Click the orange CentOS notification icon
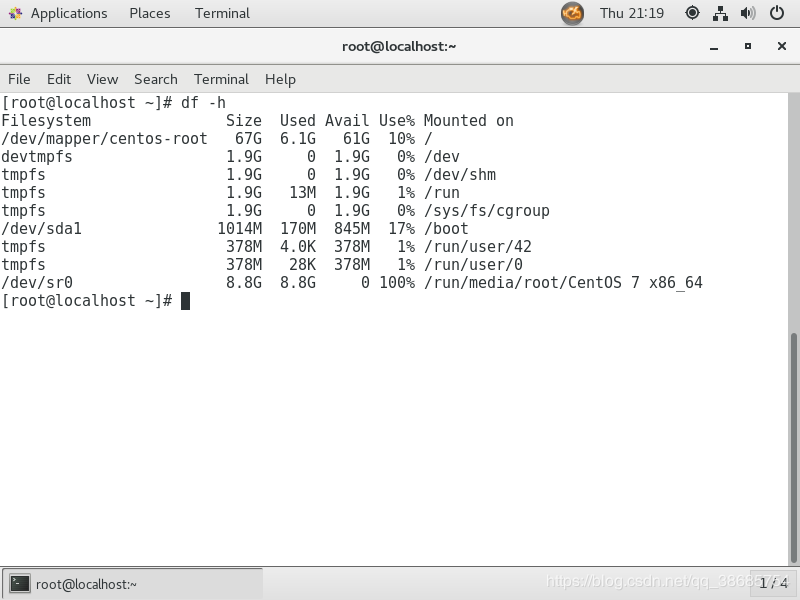This screenshot has width=800, height=600. 572,13
